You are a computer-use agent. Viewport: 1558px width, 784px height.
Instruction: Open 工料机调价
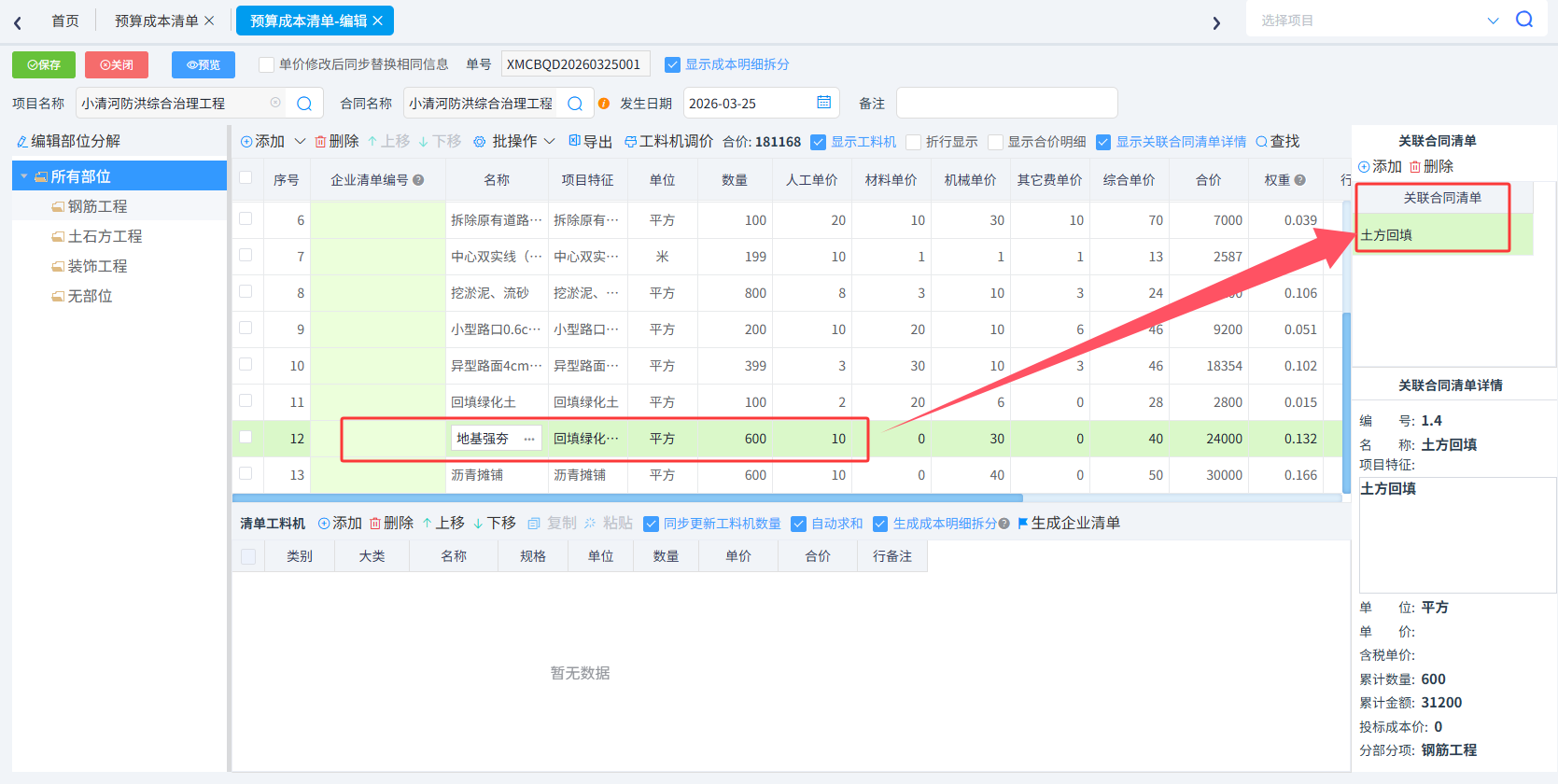[668, 142]
